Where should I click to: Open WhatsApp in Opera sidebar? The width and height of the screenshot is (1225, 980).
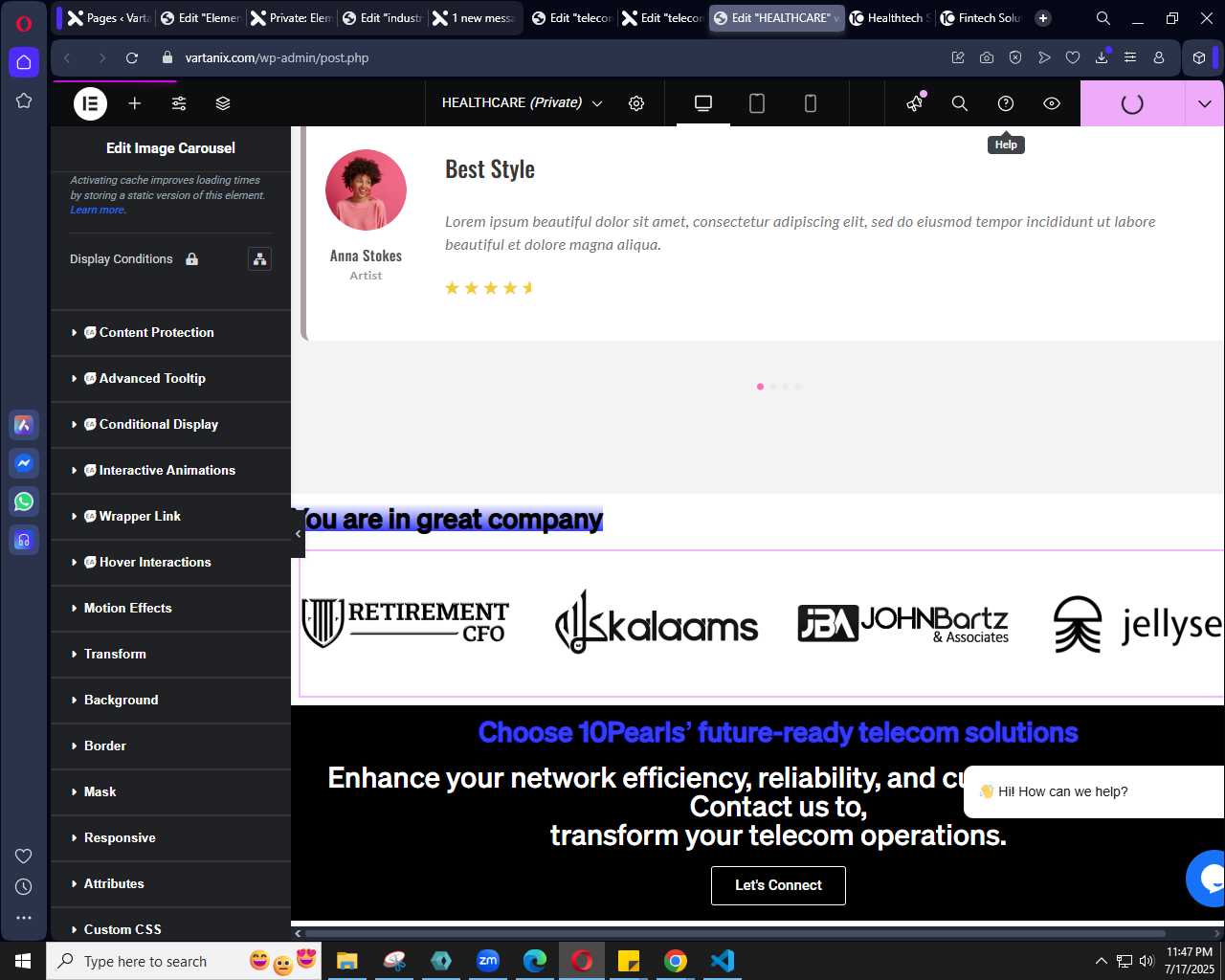(x=24, y=501)
